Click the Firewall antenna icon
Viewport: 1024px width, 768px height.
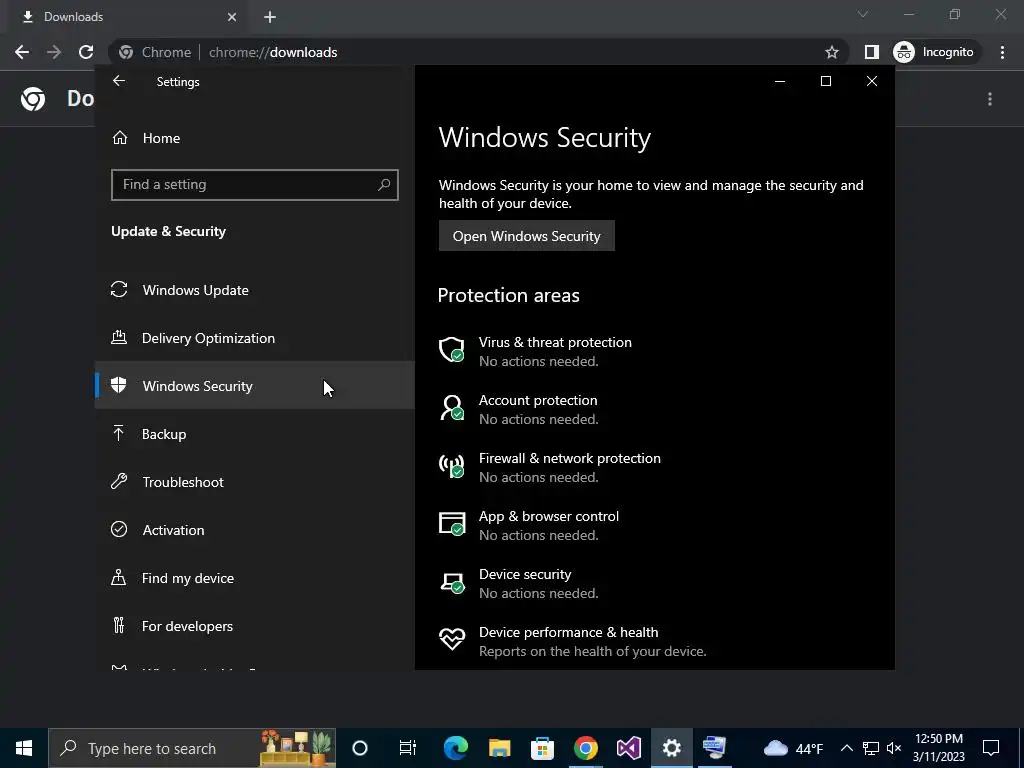point(451,466)
